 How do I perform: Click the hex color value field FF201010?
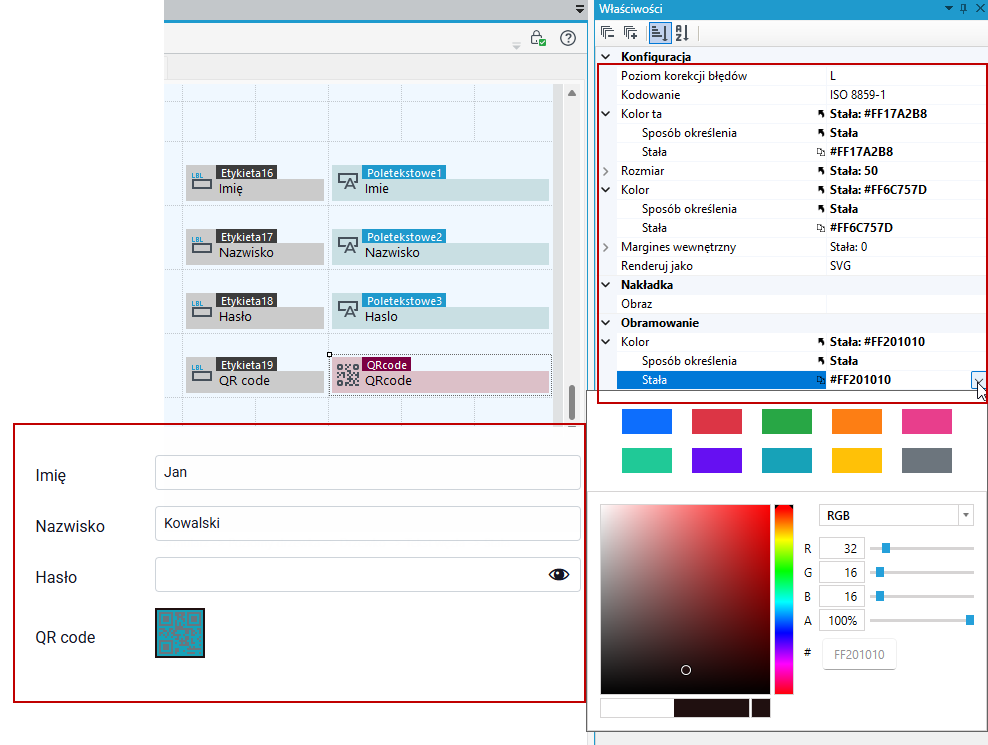(x=859, y=654)
